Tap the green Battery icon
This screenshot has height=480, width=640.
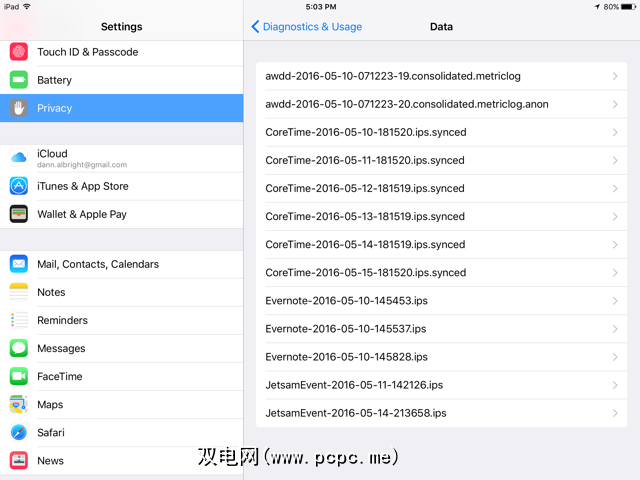[19, 80]
